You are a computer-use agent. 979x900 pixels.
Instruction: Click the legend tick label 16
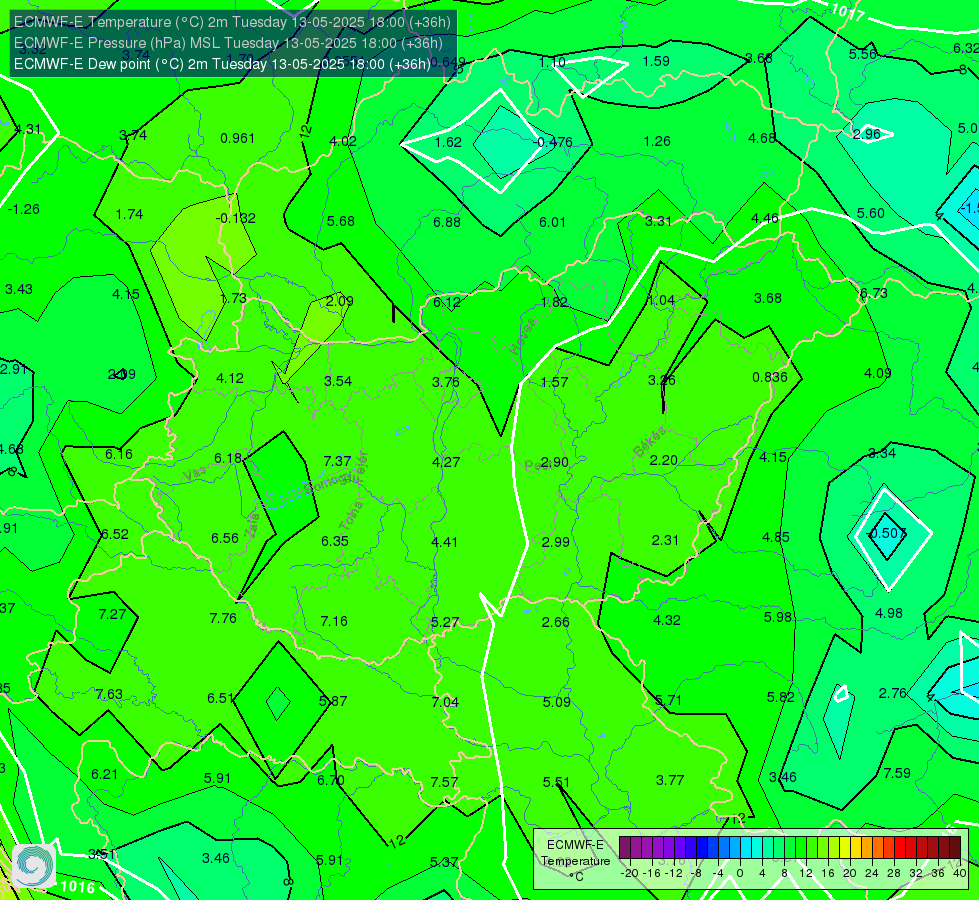click(x=828, y=873)
